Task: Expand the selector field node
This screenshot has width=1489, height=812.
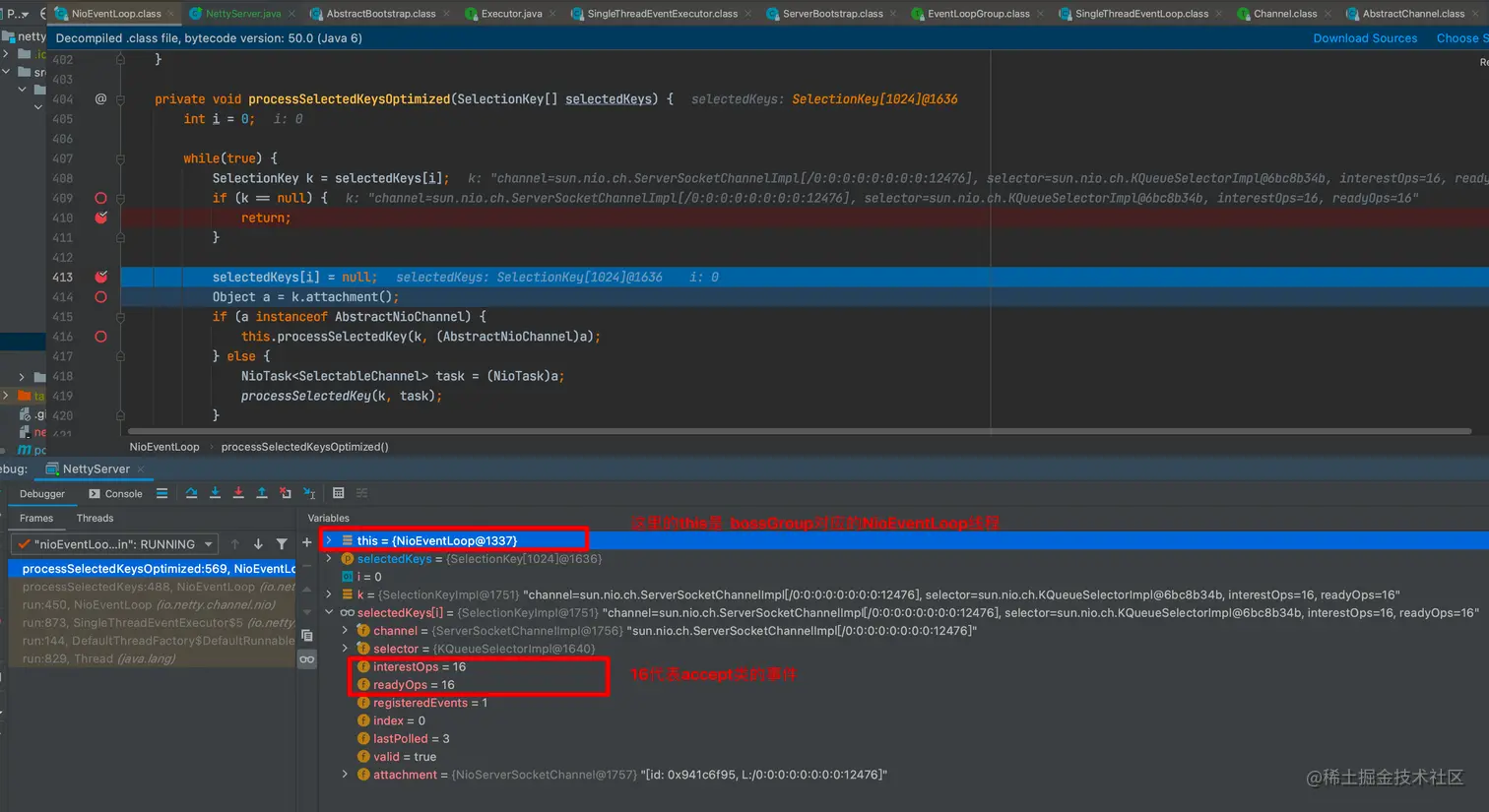Action: point(345,649)
